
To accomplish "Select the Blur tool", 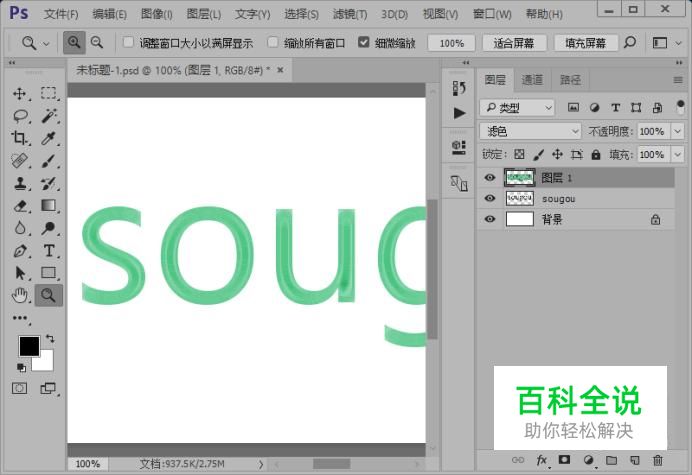I will [x=19, y=228].
